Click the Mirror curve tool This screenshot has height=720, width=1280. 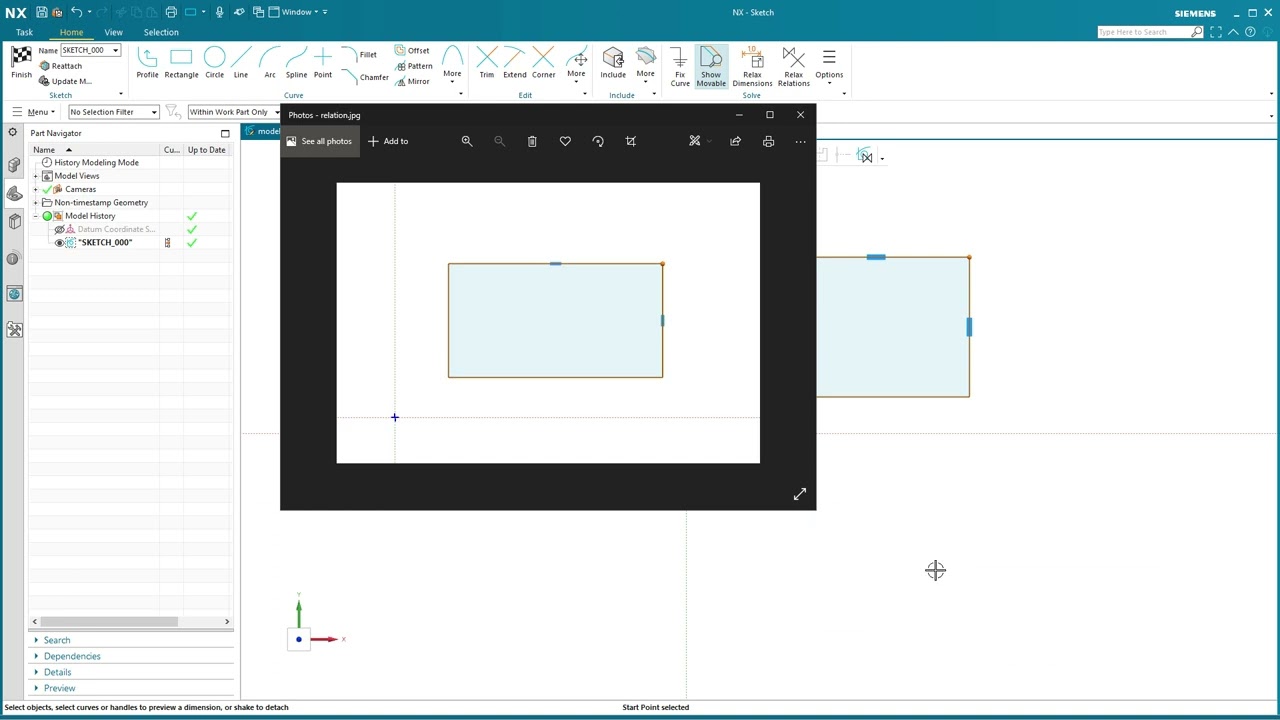click(412, 81)
